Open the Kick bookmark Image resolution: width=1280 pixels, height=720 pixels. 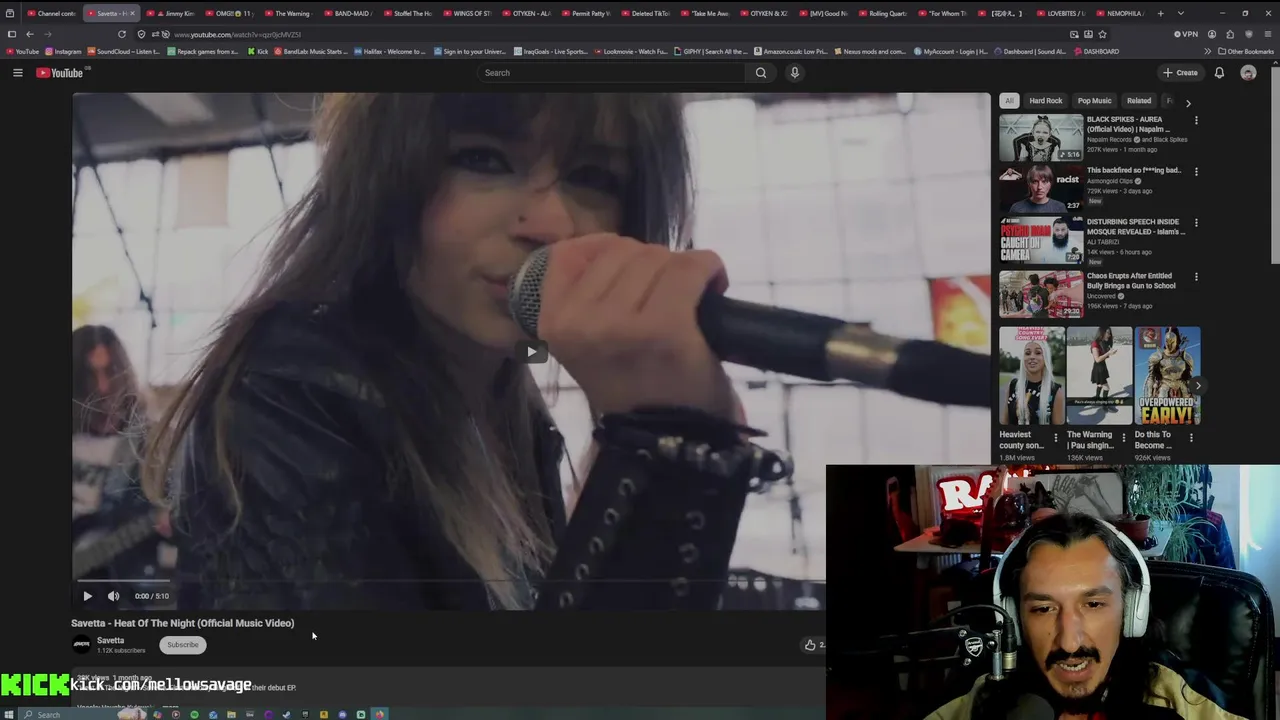pyautogui.click(x=258, y=51)
